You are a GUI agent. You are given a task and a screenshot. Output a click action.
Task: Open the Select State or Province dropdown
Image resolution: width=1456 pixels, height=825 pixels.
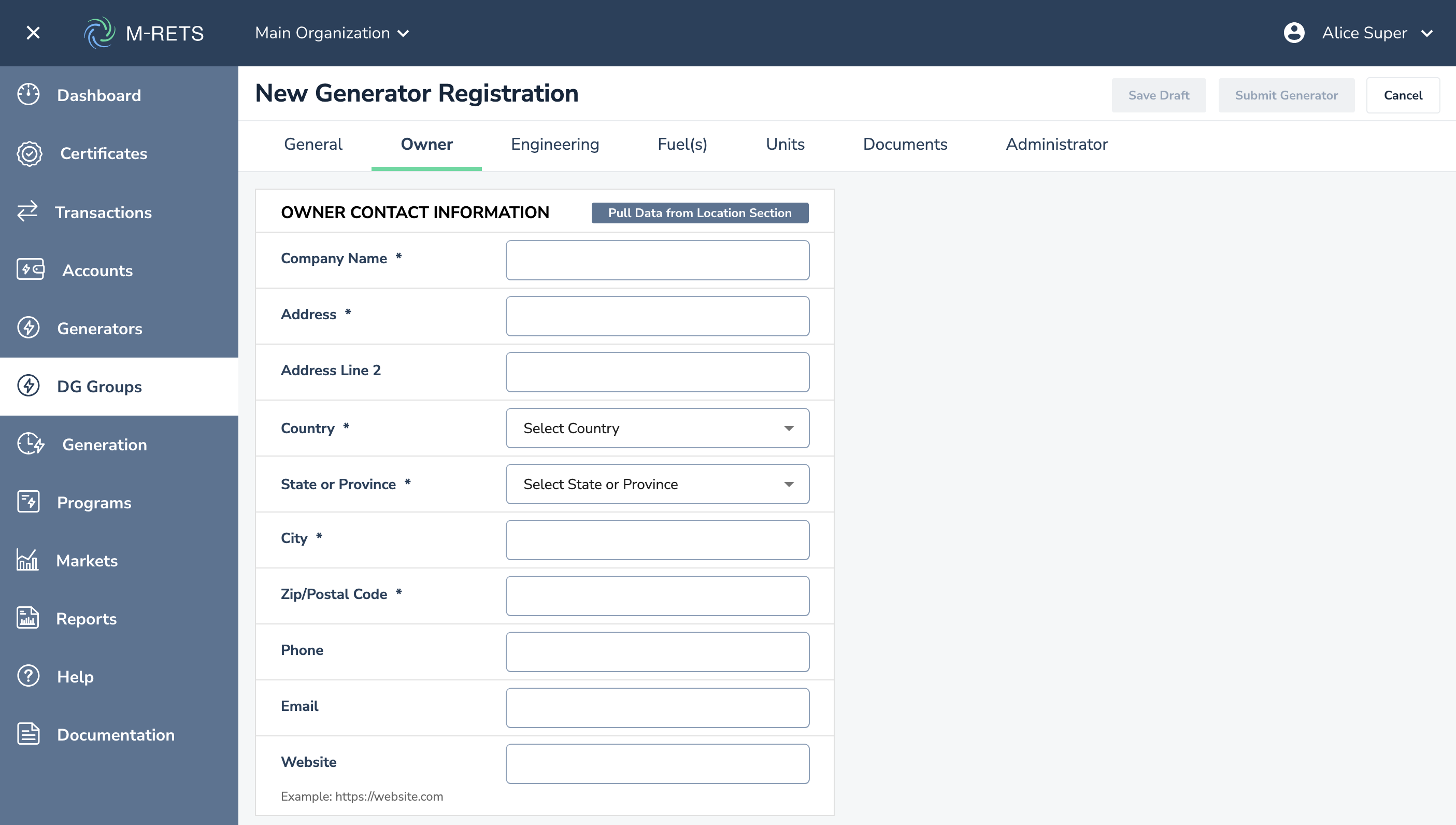pos(657,485)
